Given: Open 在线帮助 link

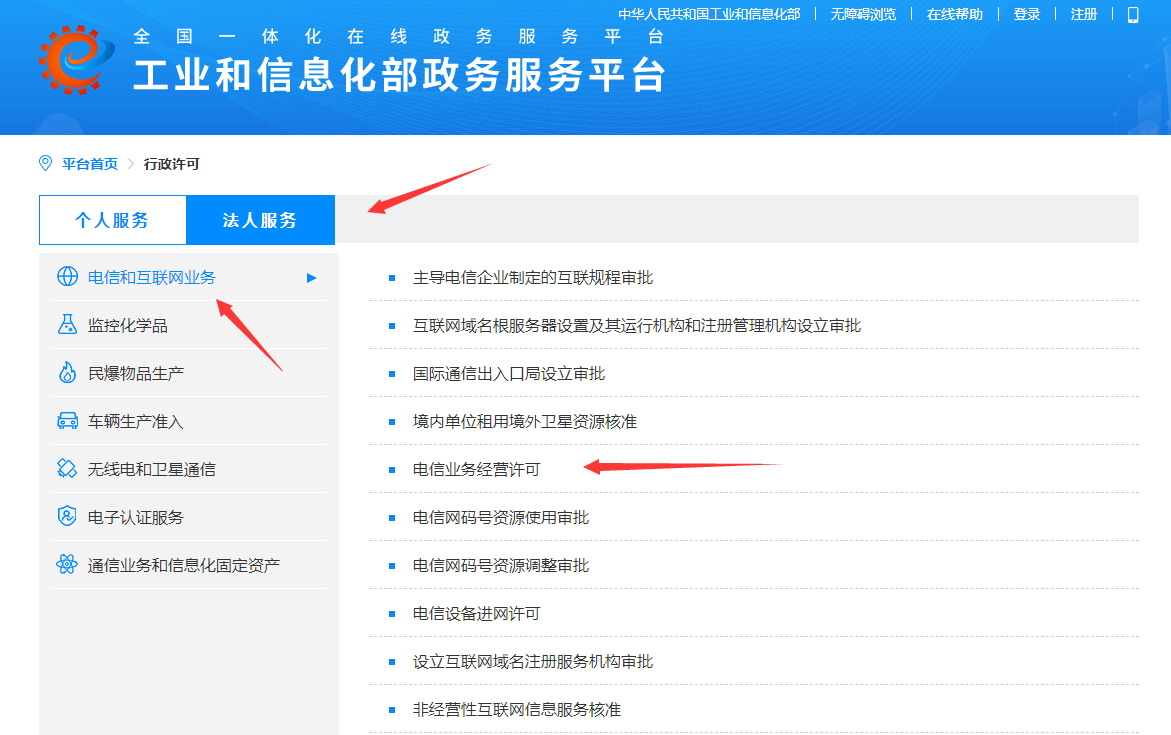Looking at the screenshot, I should coord(954,14).
